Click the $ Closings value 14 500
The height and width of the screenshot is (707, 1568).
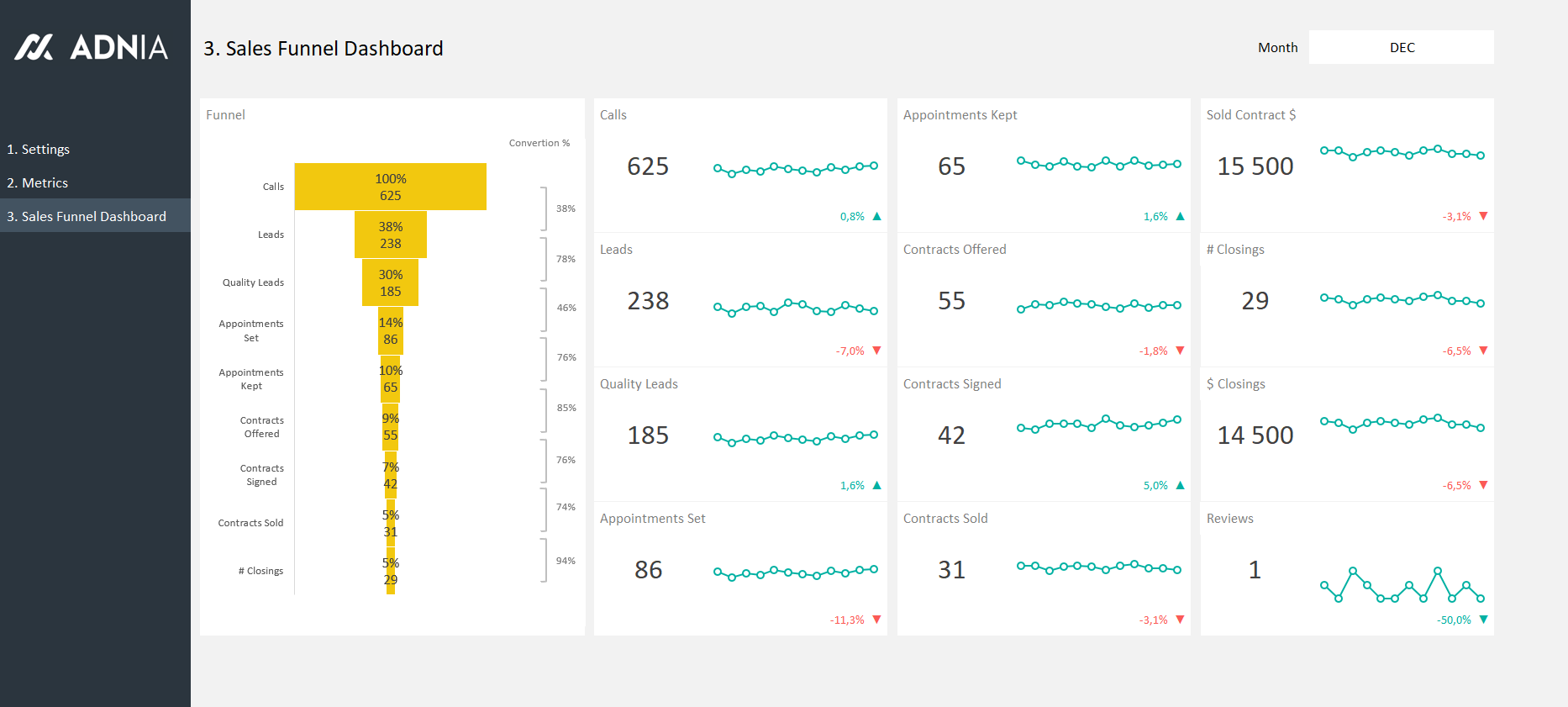point(1255,435)
